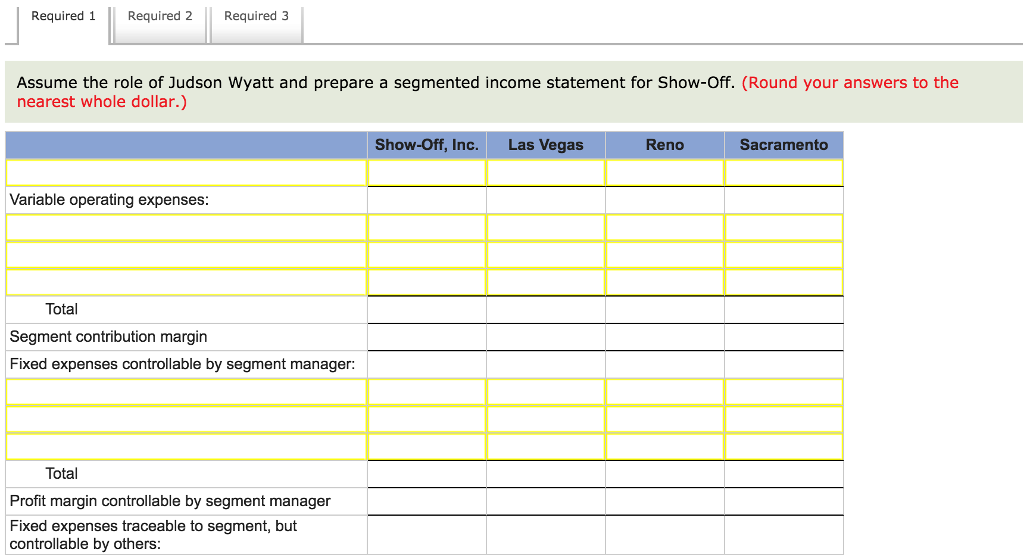Select the second label field under Variable operating expenses
The image size is (1024, 555).
pos(187,255)
